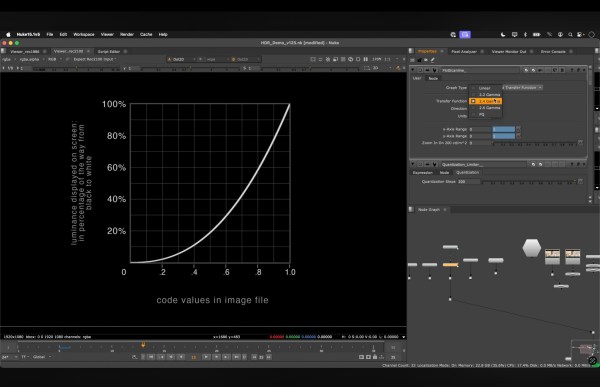
Task: Select Linear in the transfer function list
Action: pyautogui.click(x=486, y=88)
